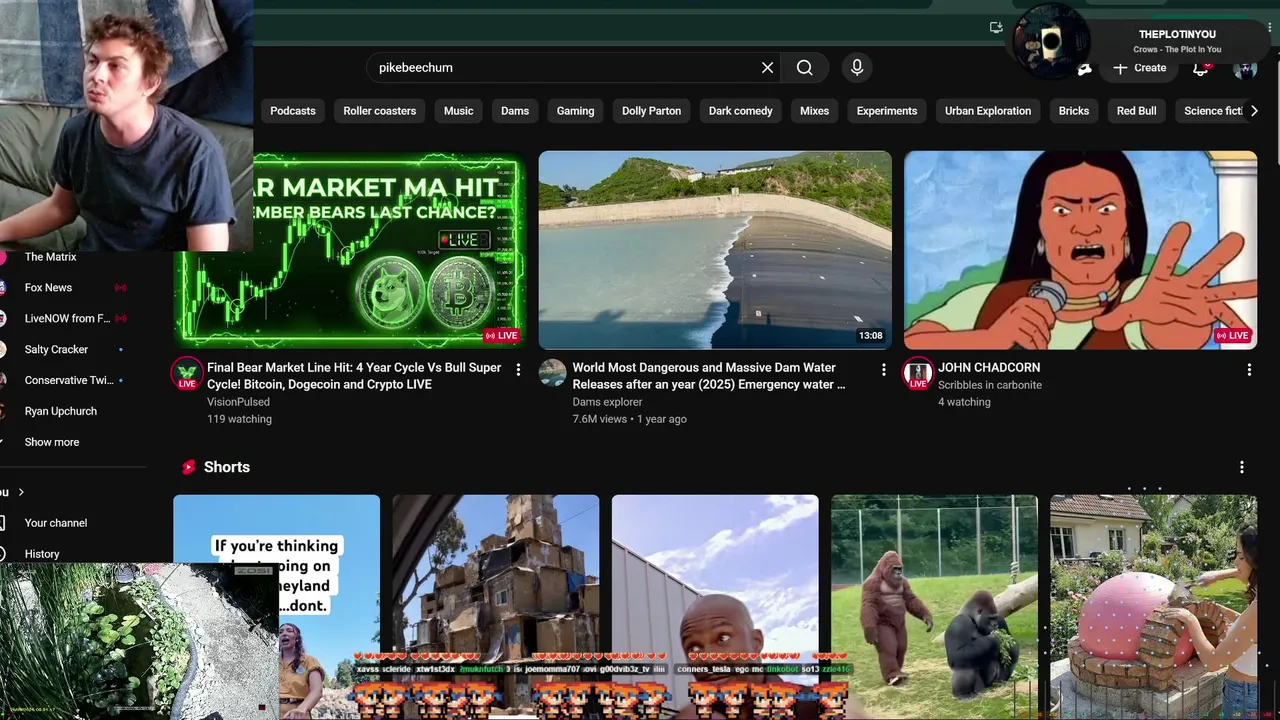Filter the feed by Dark comedy
The image size is (1280, 720).
(x=741, y=111)
